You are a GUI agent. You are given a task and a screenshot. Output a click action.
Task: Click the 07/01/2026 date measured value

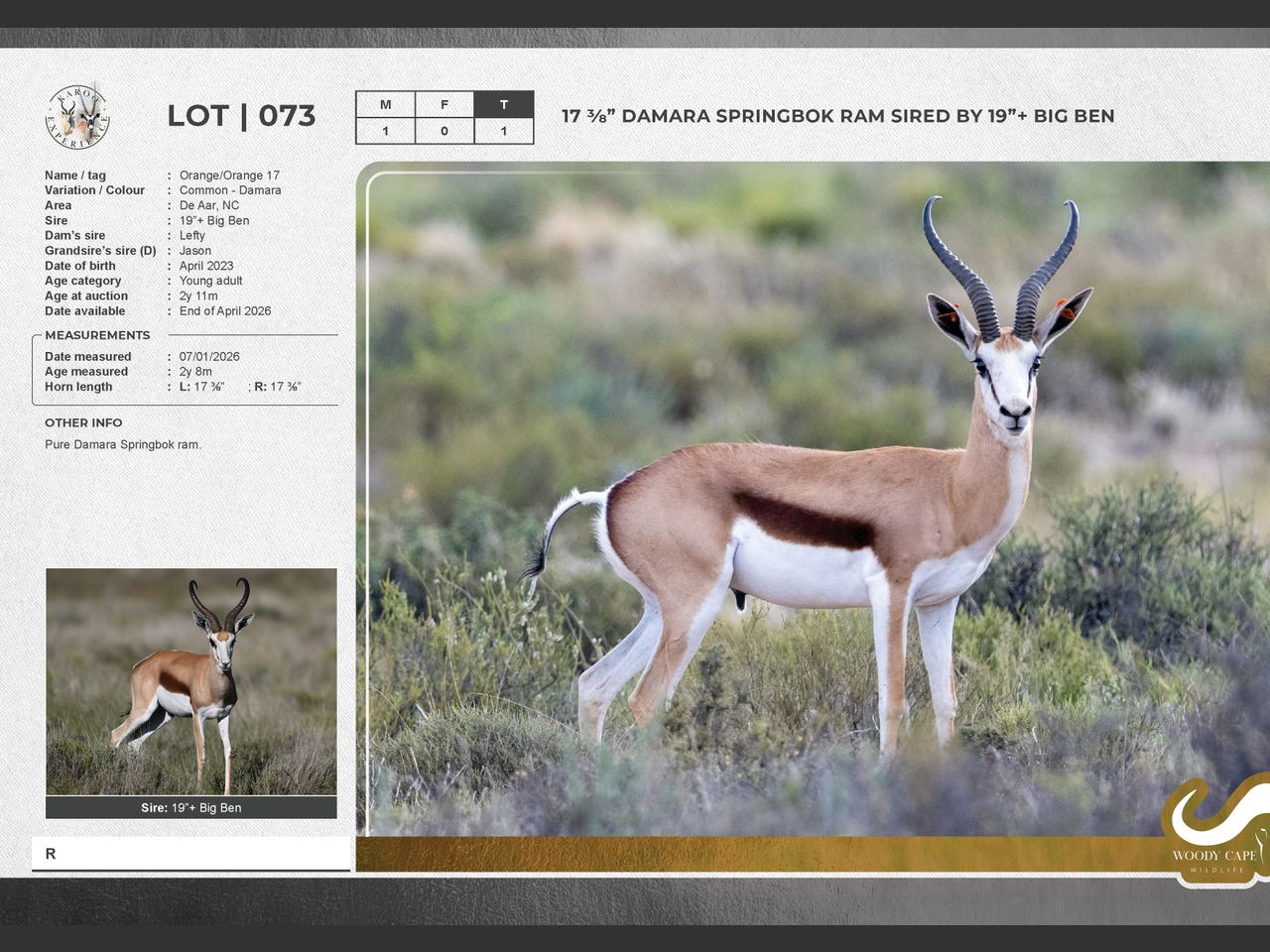tap(209, 357)
